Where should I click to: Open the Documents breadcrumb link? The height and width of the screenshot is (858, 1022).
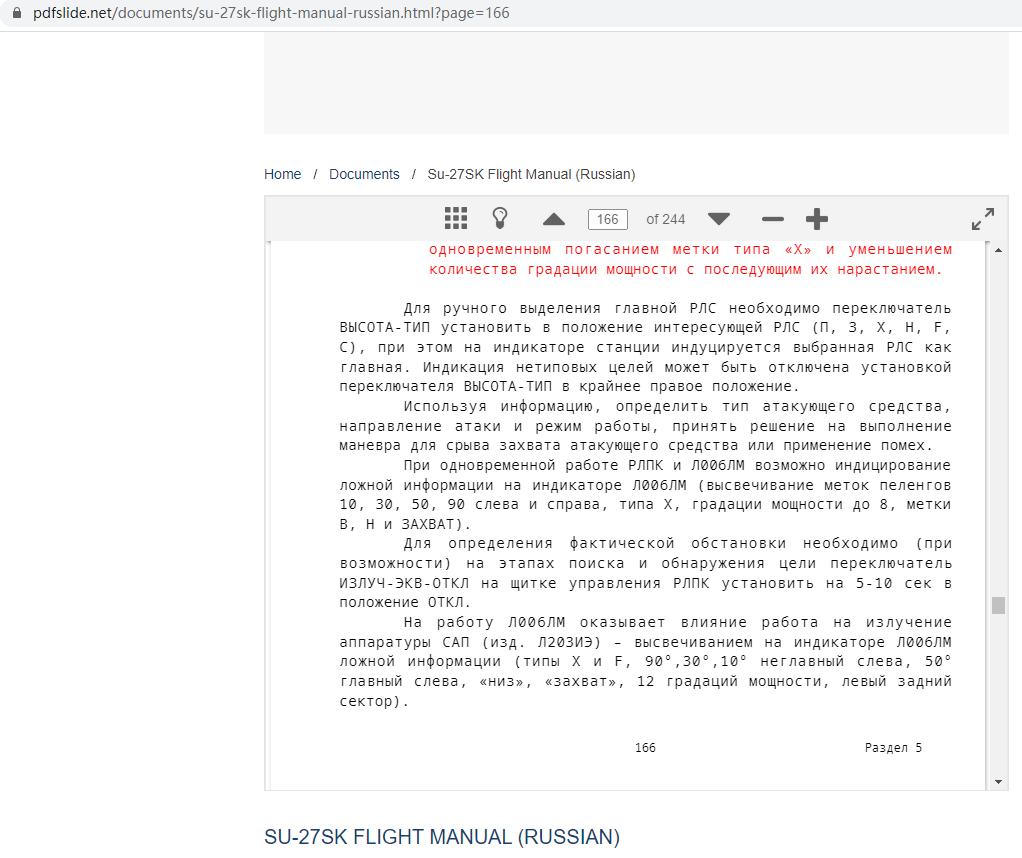point(364,174)
